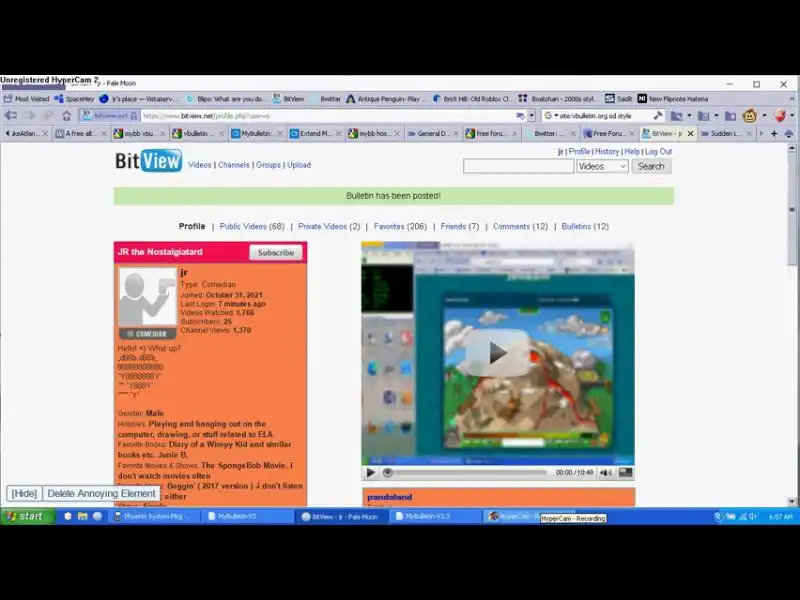Switch to HyperCam taskbar item

[510, 516]
